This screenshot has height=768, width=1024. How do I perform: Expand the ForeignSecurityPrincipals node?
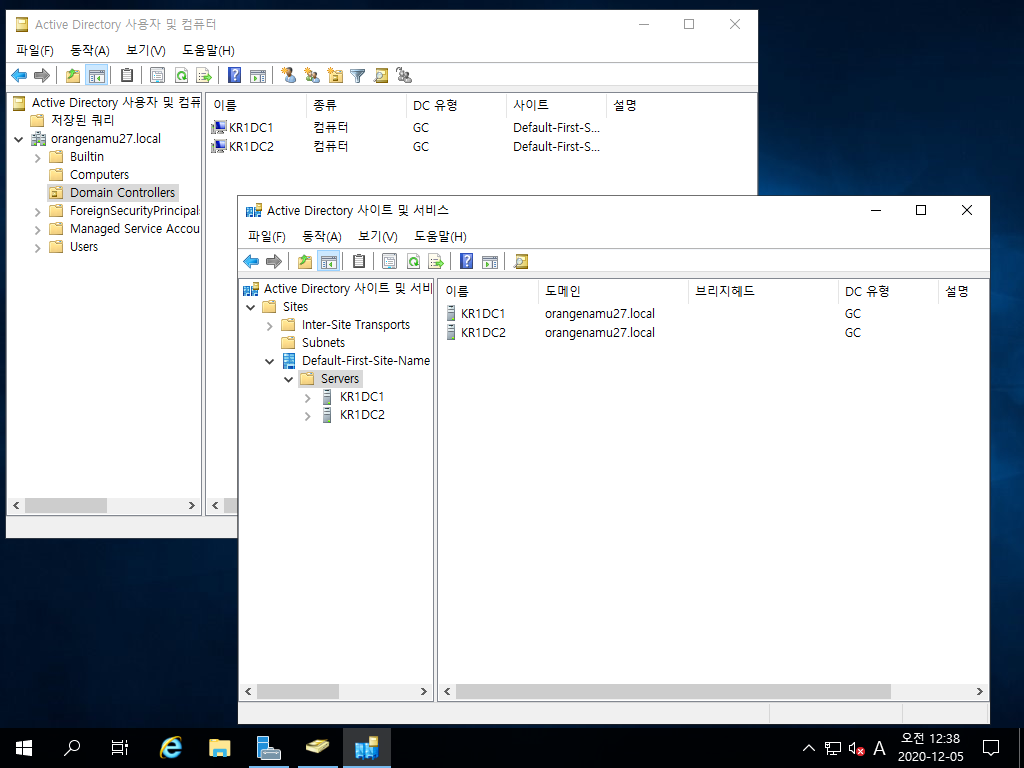point(37,212)
